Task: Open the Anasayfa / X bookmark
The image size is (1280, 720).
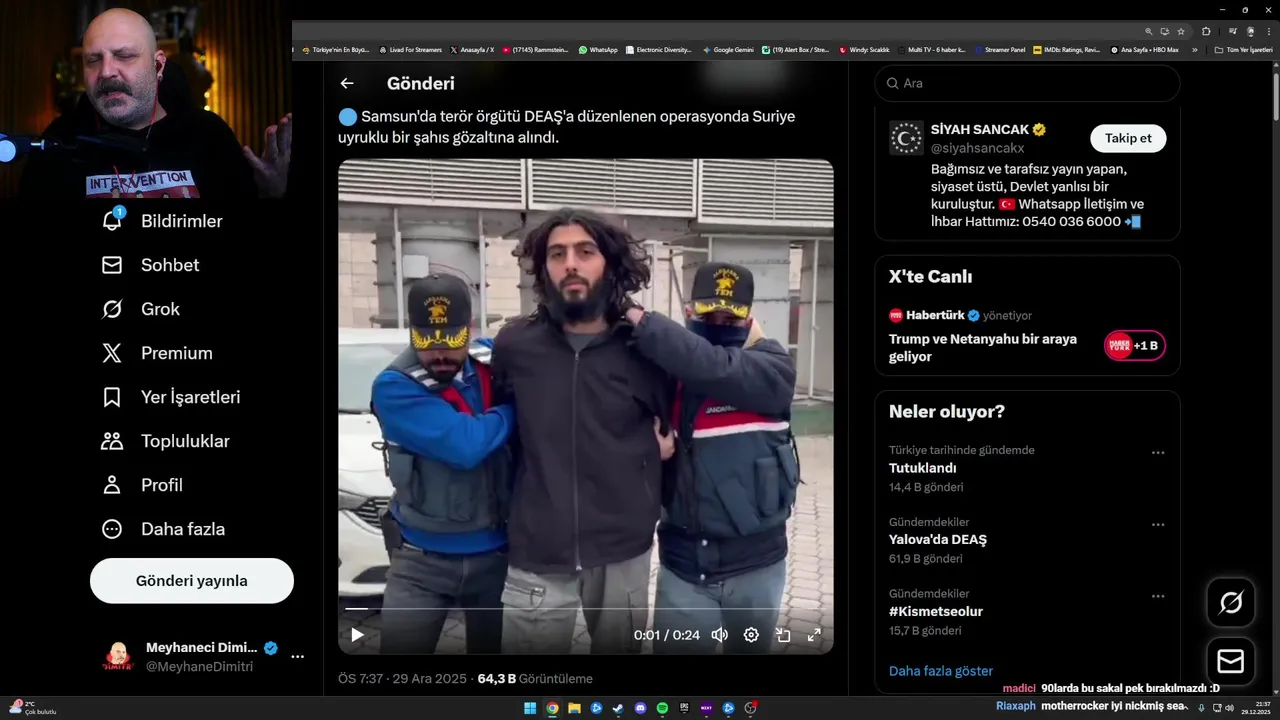Action: [x=472, y=49]
